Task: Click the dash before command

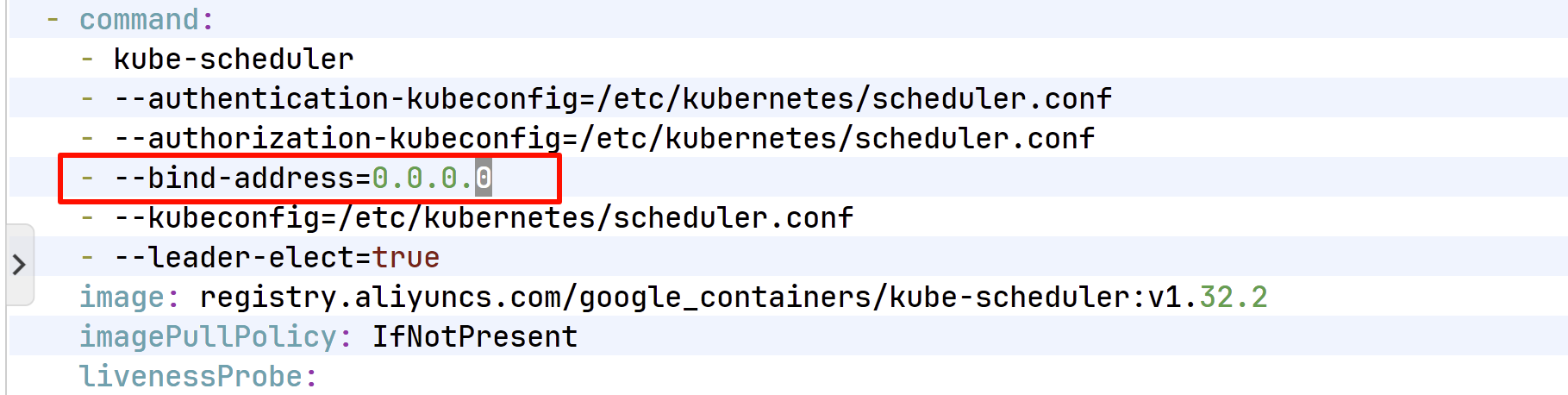Action: click(53, 20)
